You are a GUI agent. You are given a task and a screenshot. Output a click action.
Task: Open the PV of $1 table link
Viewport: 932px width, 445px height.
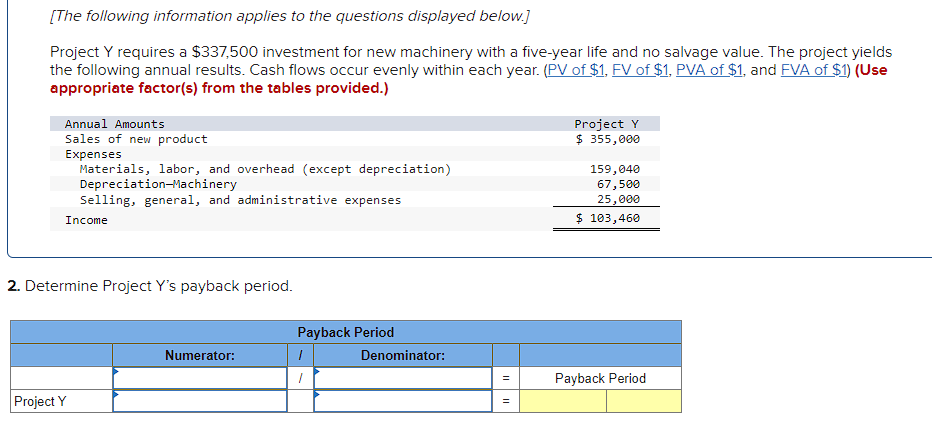tap(577, 70)
